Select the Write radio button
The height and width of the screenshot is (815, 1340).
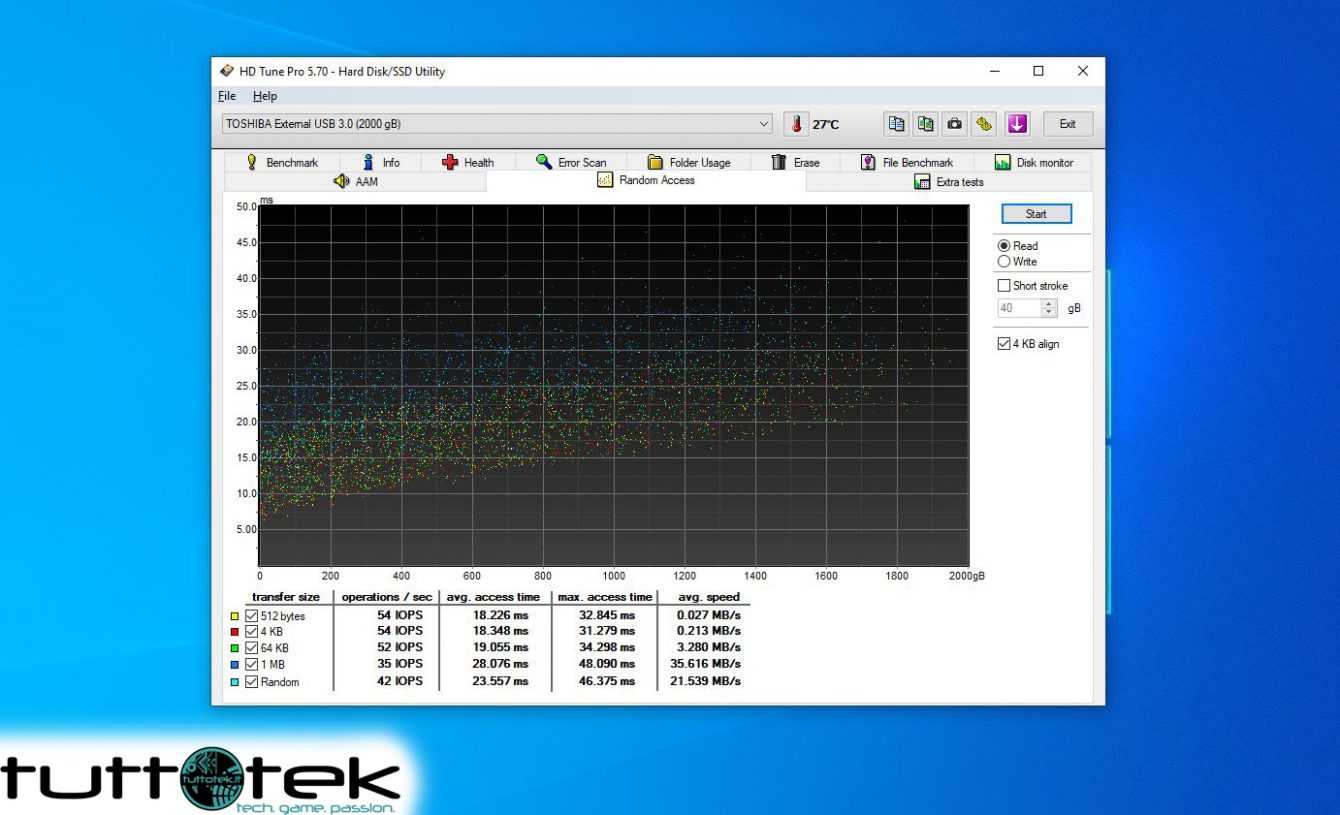(1004, 262)
